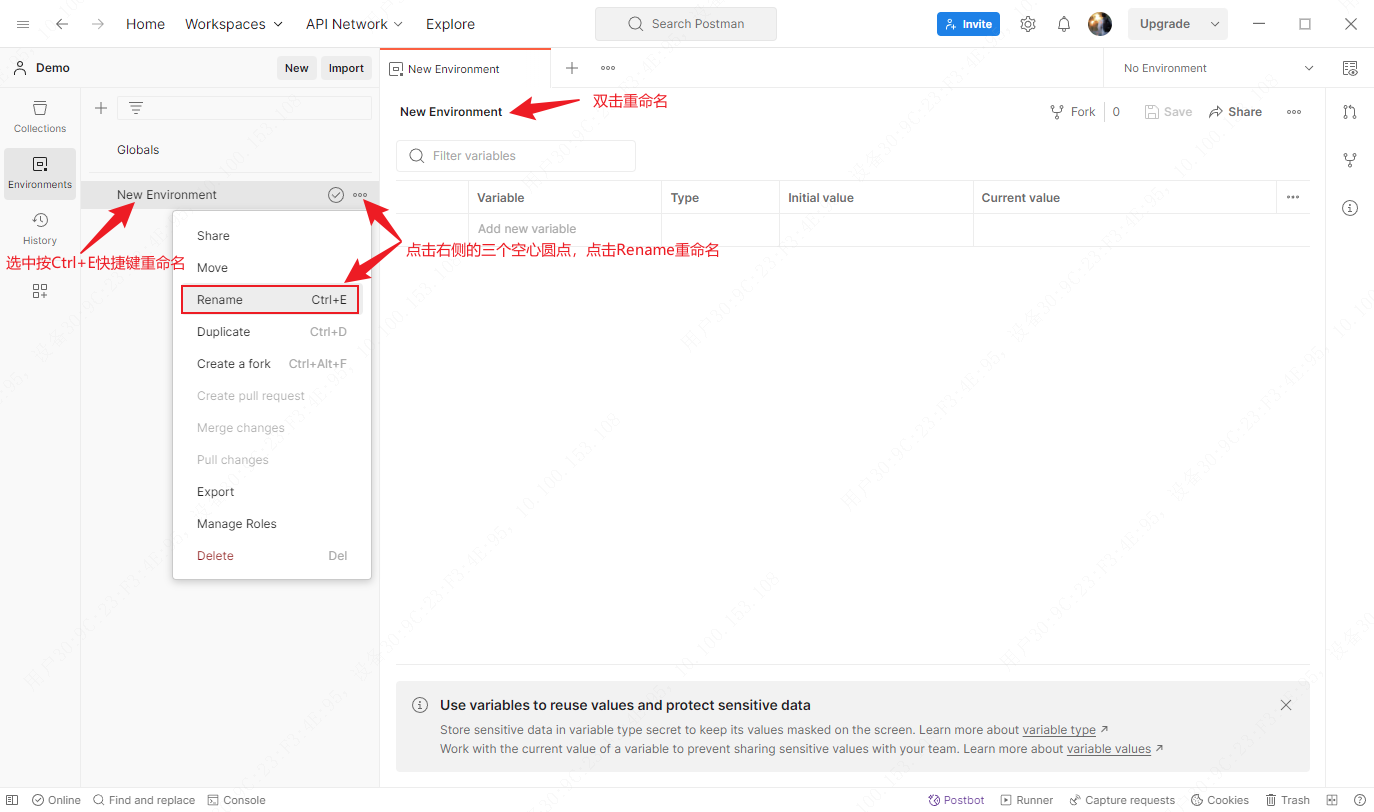This screenshot has width=1374, height=812.
Task: Select Share in the context menu
Action: (x=271, y=236)
